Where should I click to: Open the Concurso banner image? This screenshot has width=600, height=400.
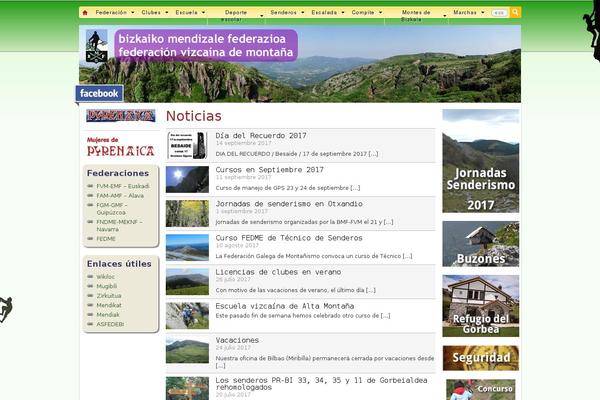pyautogui.click(x=481, y=389)
